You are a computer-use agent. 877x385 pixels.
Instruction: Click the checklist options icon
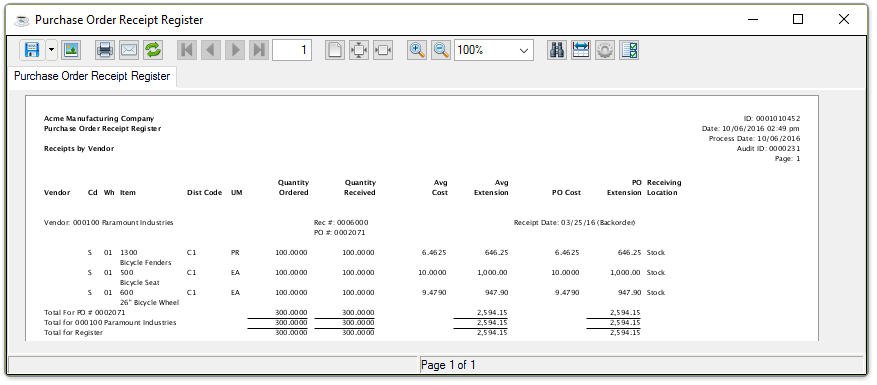(x=629, y=50)
